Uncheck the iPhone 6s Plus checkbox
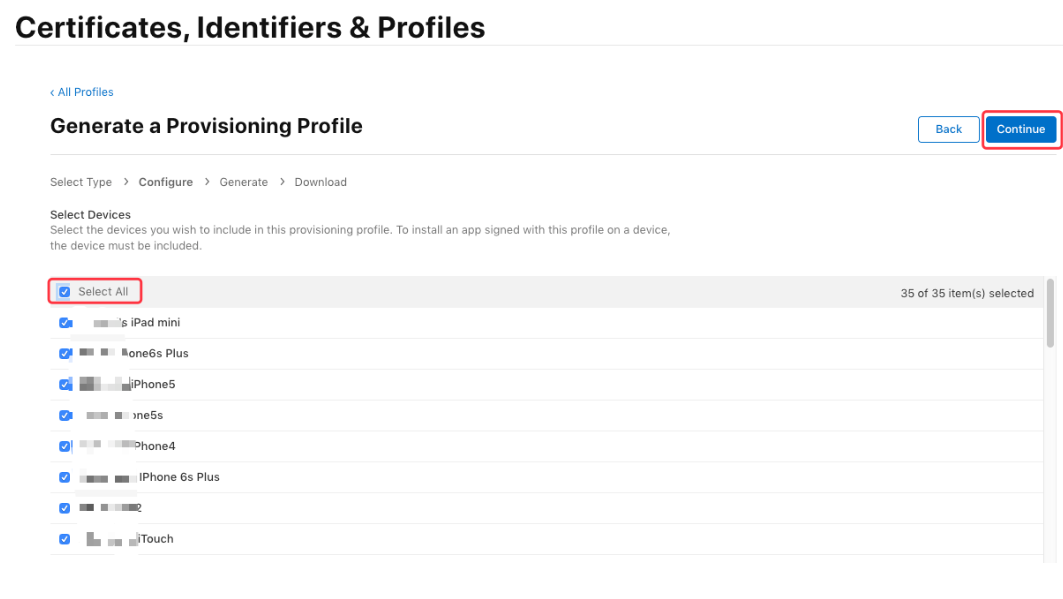This screenshot has height=599, width=1063. 65,477
